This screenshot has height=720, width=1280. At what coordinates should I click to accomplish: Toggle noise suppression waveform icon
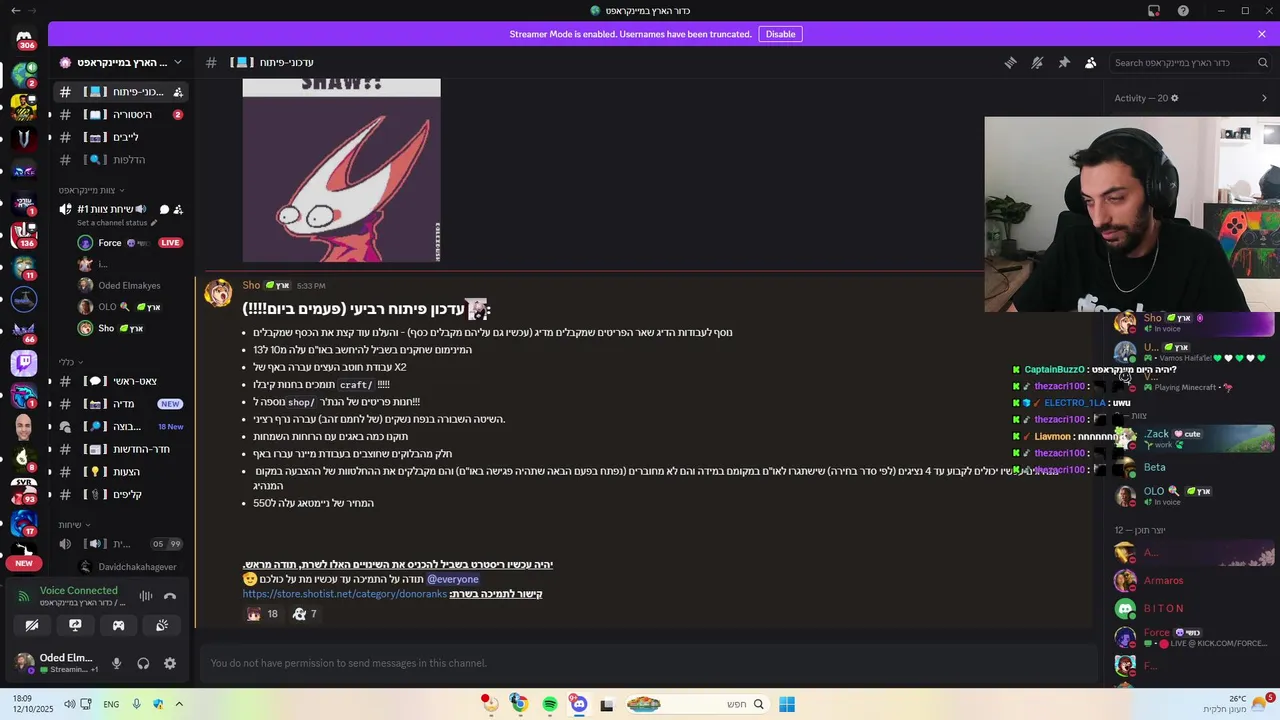146,596
